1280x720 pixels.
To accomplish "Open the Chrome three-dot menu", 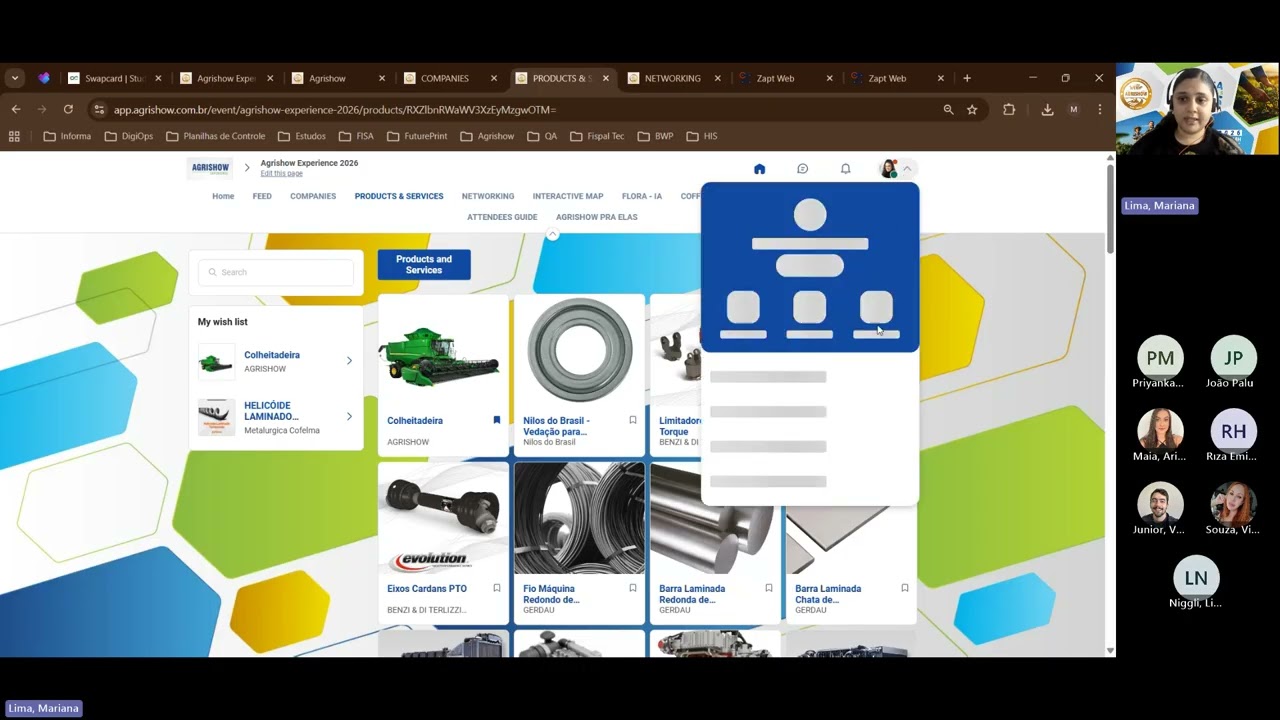I will pos(1100,109).
